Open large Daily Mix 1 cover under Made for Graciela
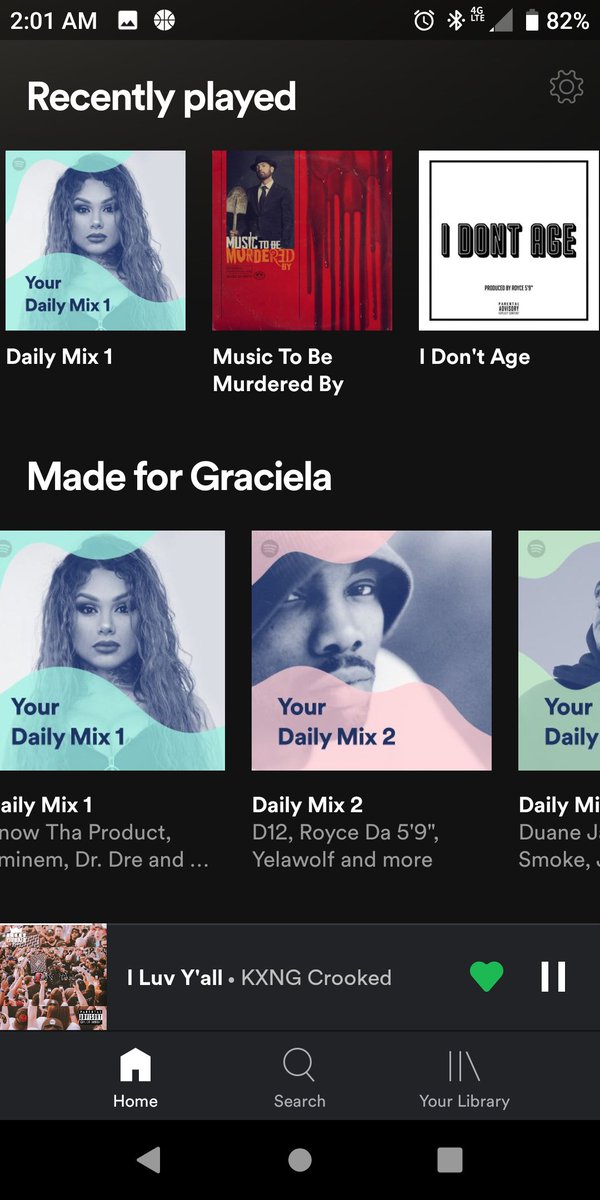 click(x=112, y=650)
